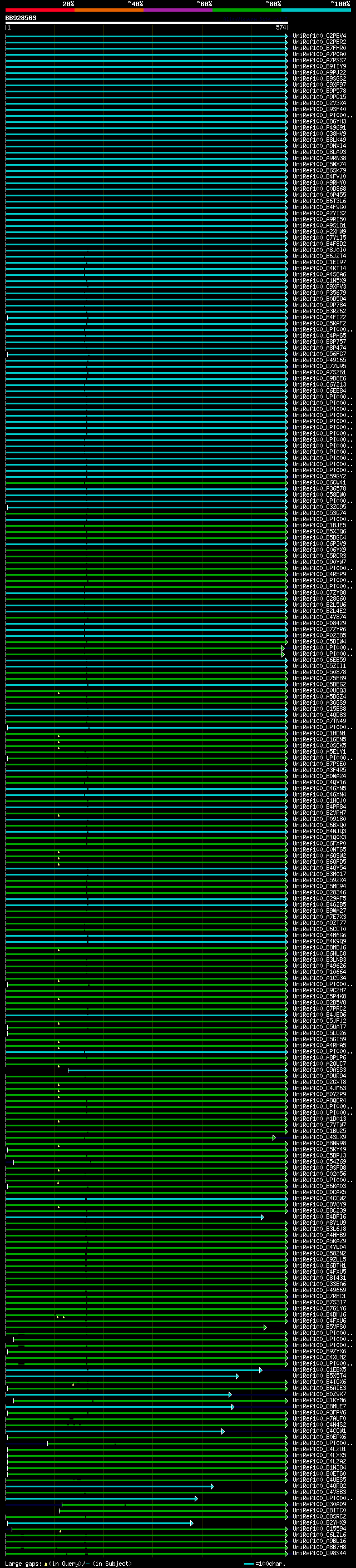This screenshot has height=1568, width=356.
Task: Open the UniRef100_Q2PEV4 hit label
Action: click(x=319, y=36)
